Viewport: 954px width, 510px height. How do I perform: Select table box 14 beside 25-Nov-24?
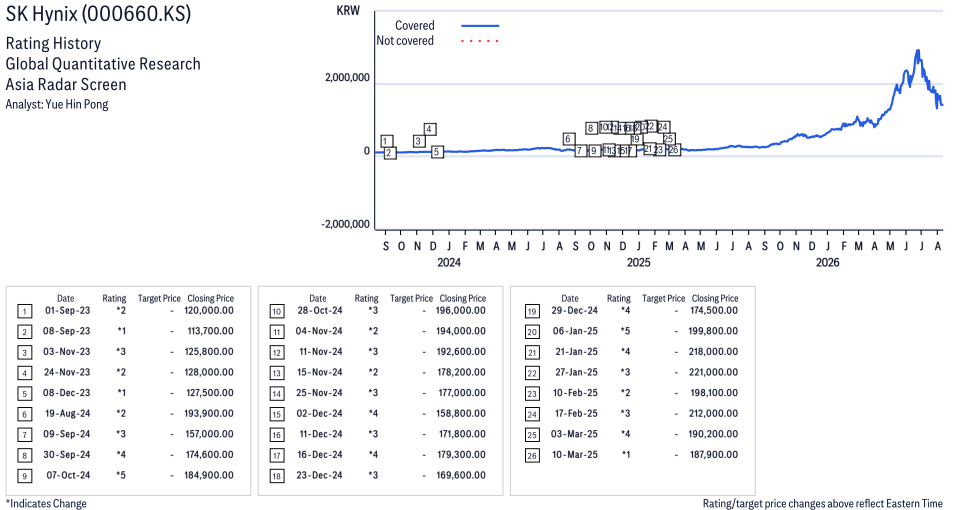(x=277, y=394)
